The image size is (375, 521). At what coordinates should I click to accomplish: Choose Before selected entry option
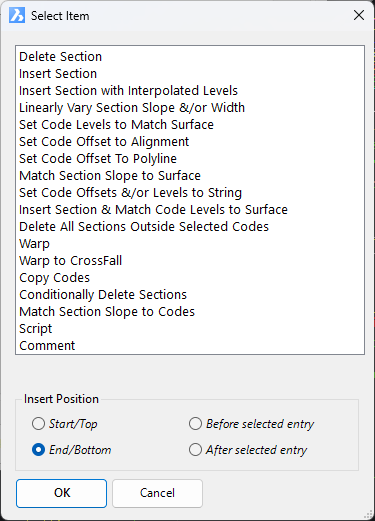(x=195, y=424)
